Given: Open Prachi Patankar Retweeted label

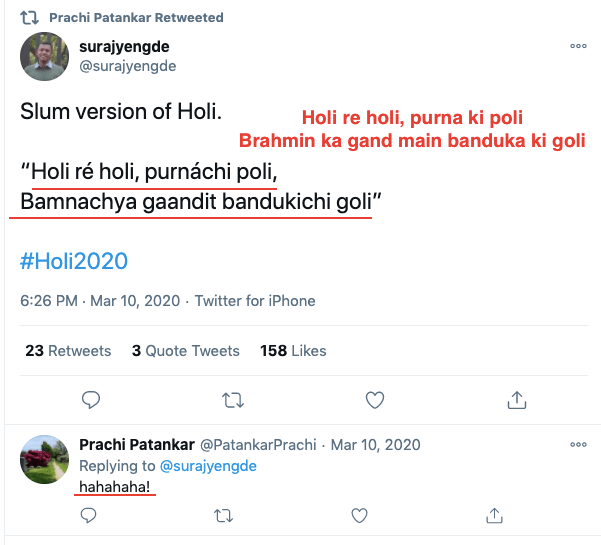Looking at the screenshot, I should tap(151, 18).
